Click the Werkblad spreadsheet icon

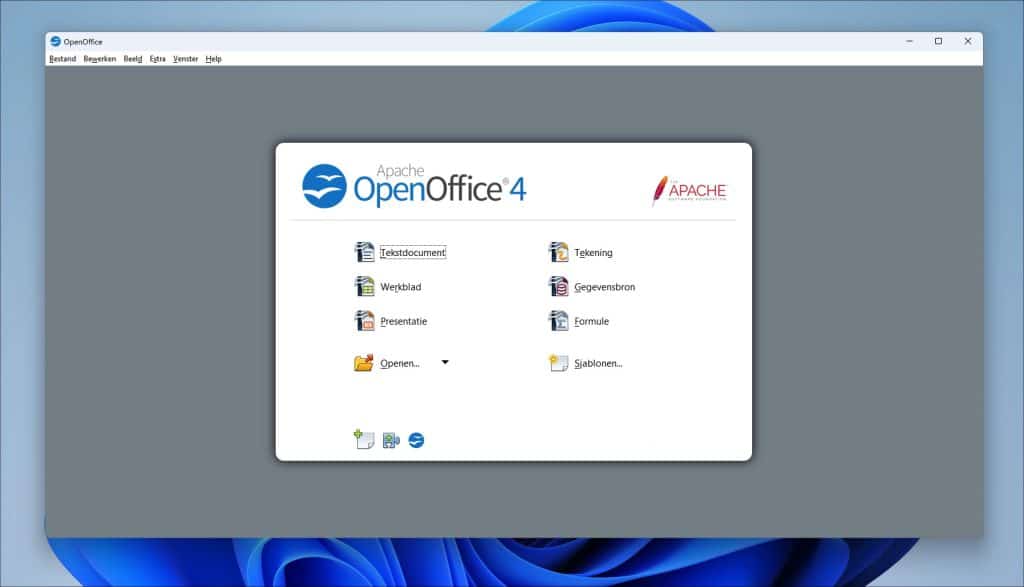click(364, 287)
